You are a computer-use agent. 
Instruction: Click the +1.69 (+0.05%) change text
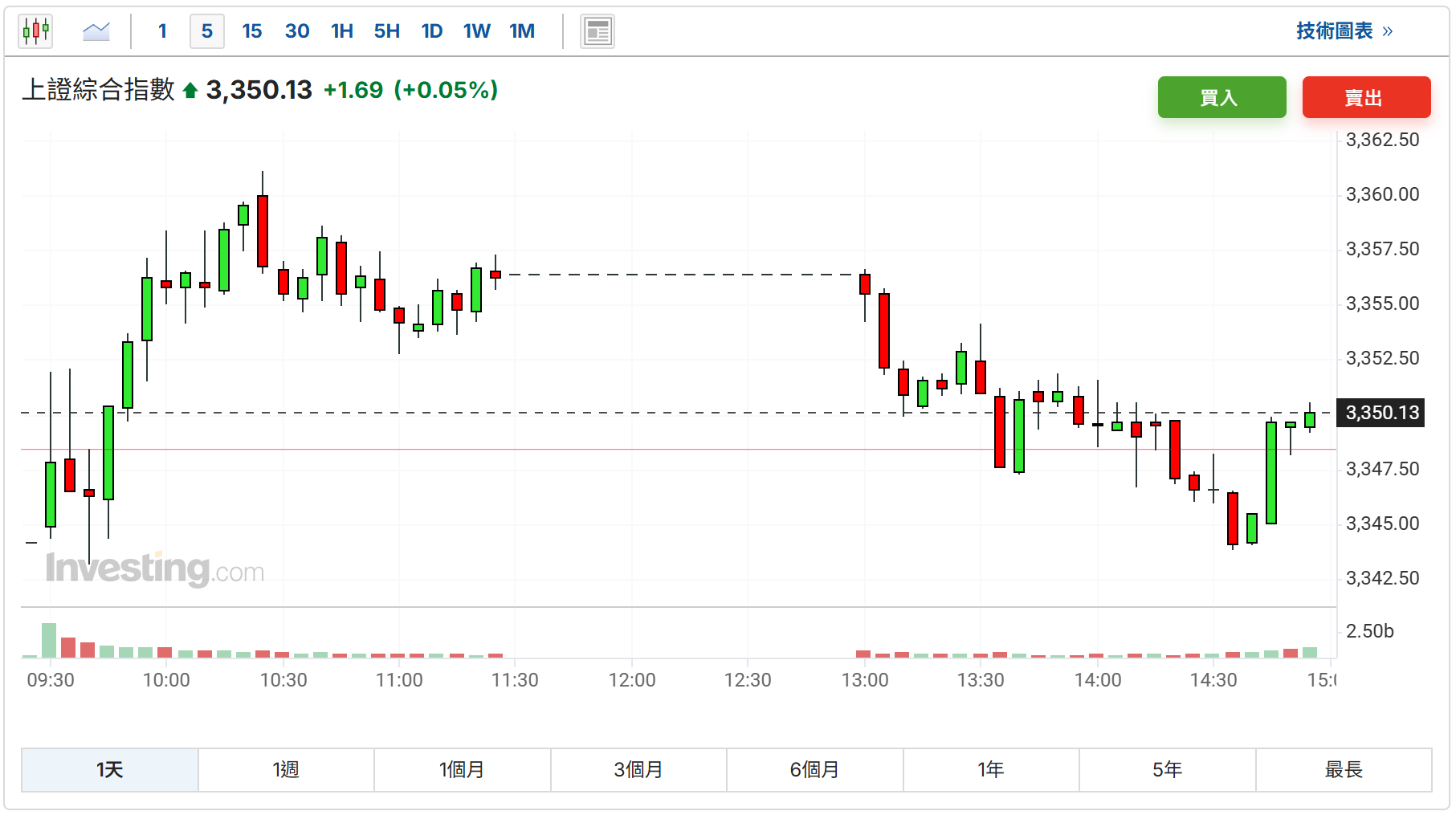coord(410,90)
